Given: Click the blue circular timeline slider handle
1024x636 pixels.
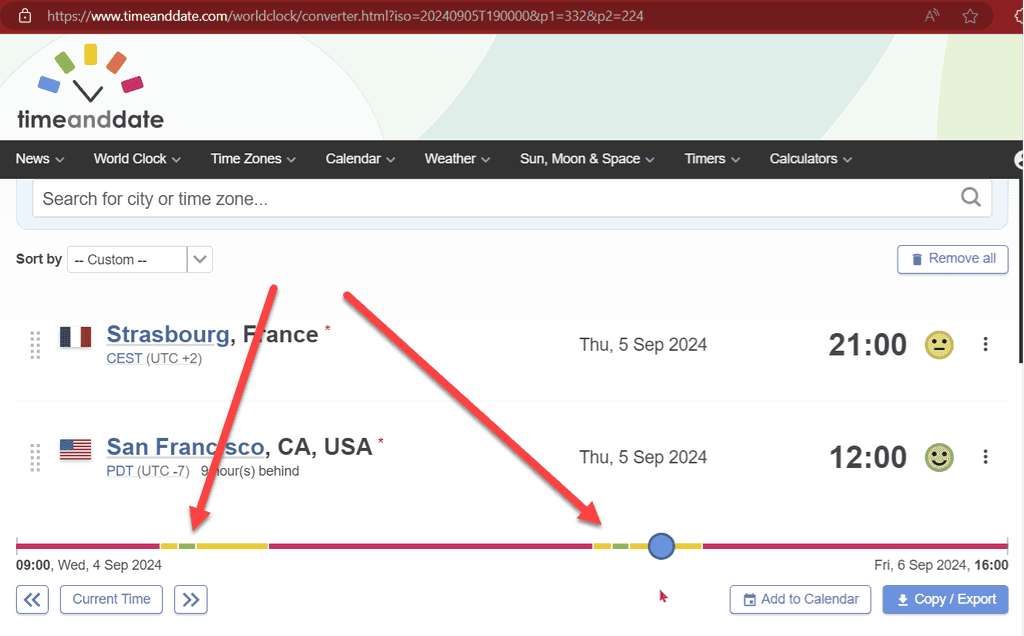Looking at the screenshot, I should 661,546.
